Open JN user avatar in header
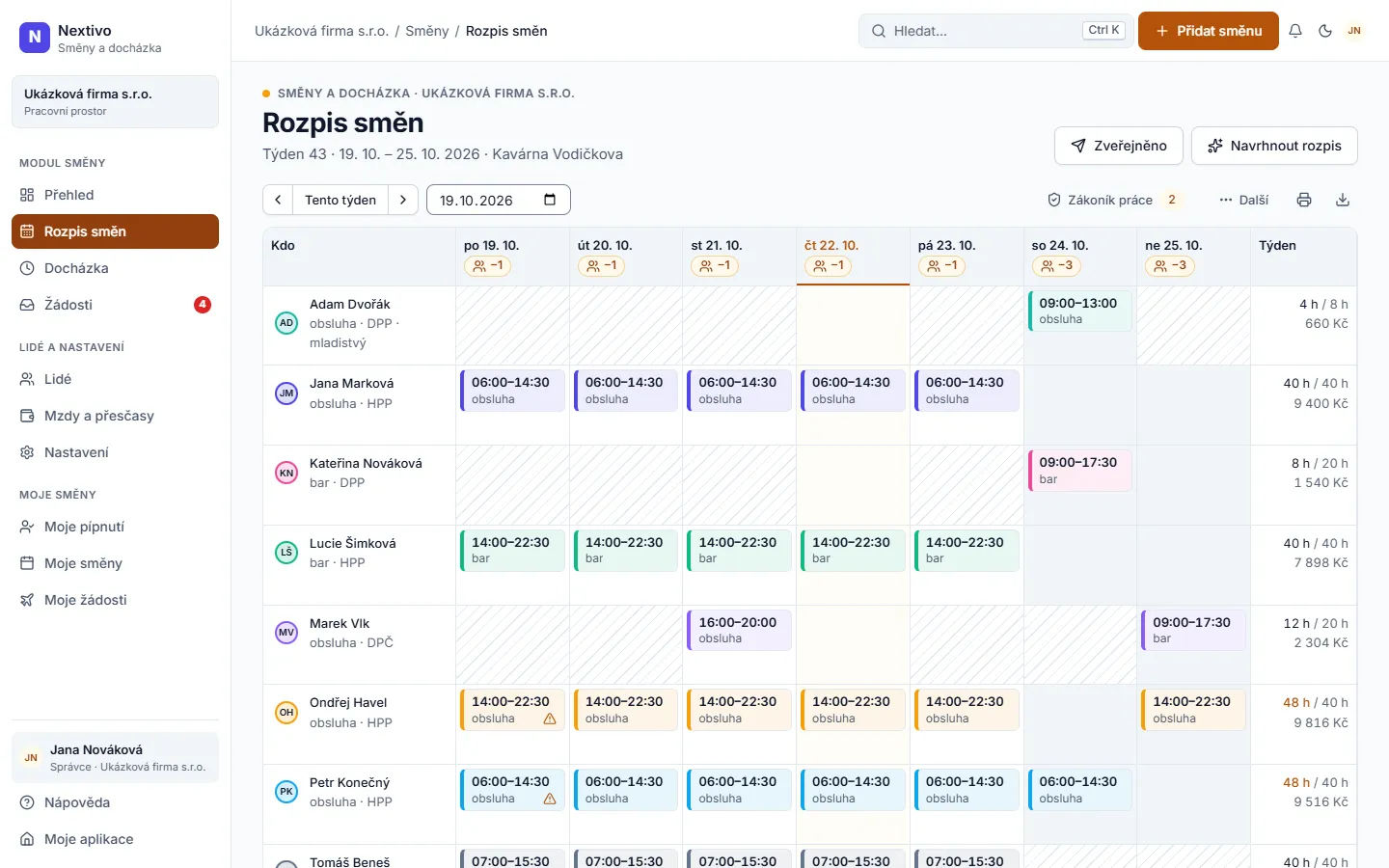 [1354, 31]
